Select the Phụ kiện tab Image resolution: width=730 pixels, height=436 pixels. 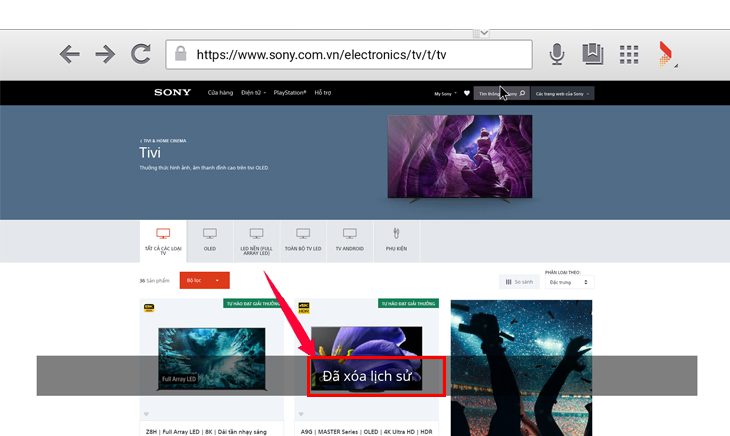tap(396, 241)
